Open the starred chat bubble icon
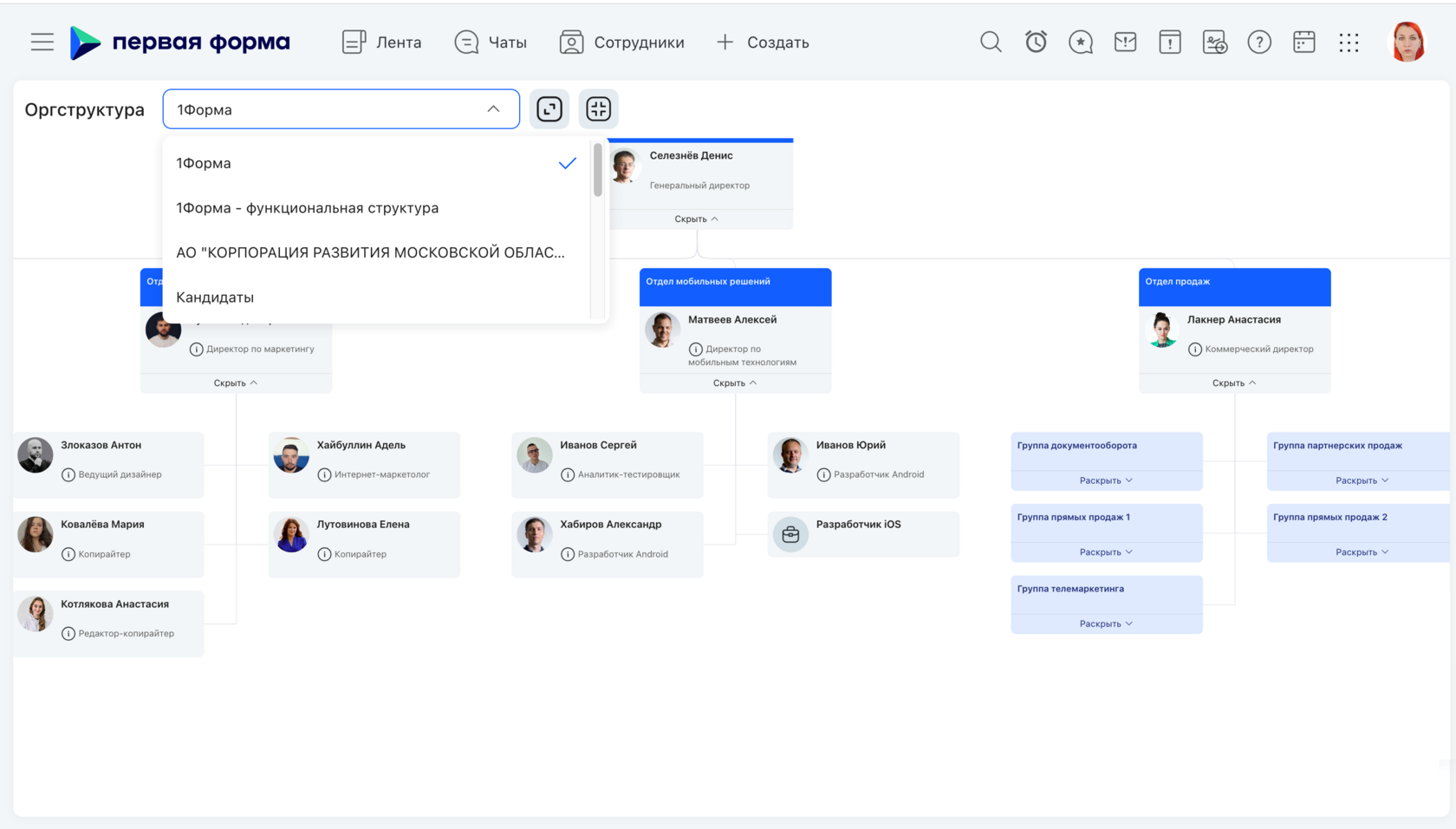 coord(1081,42)
